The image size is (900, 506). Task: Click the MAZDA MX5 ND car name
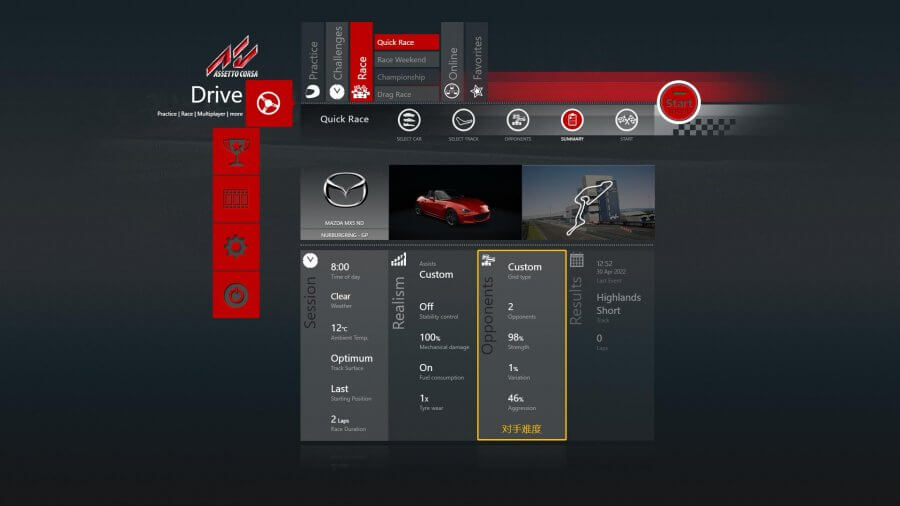pos(344,223)
